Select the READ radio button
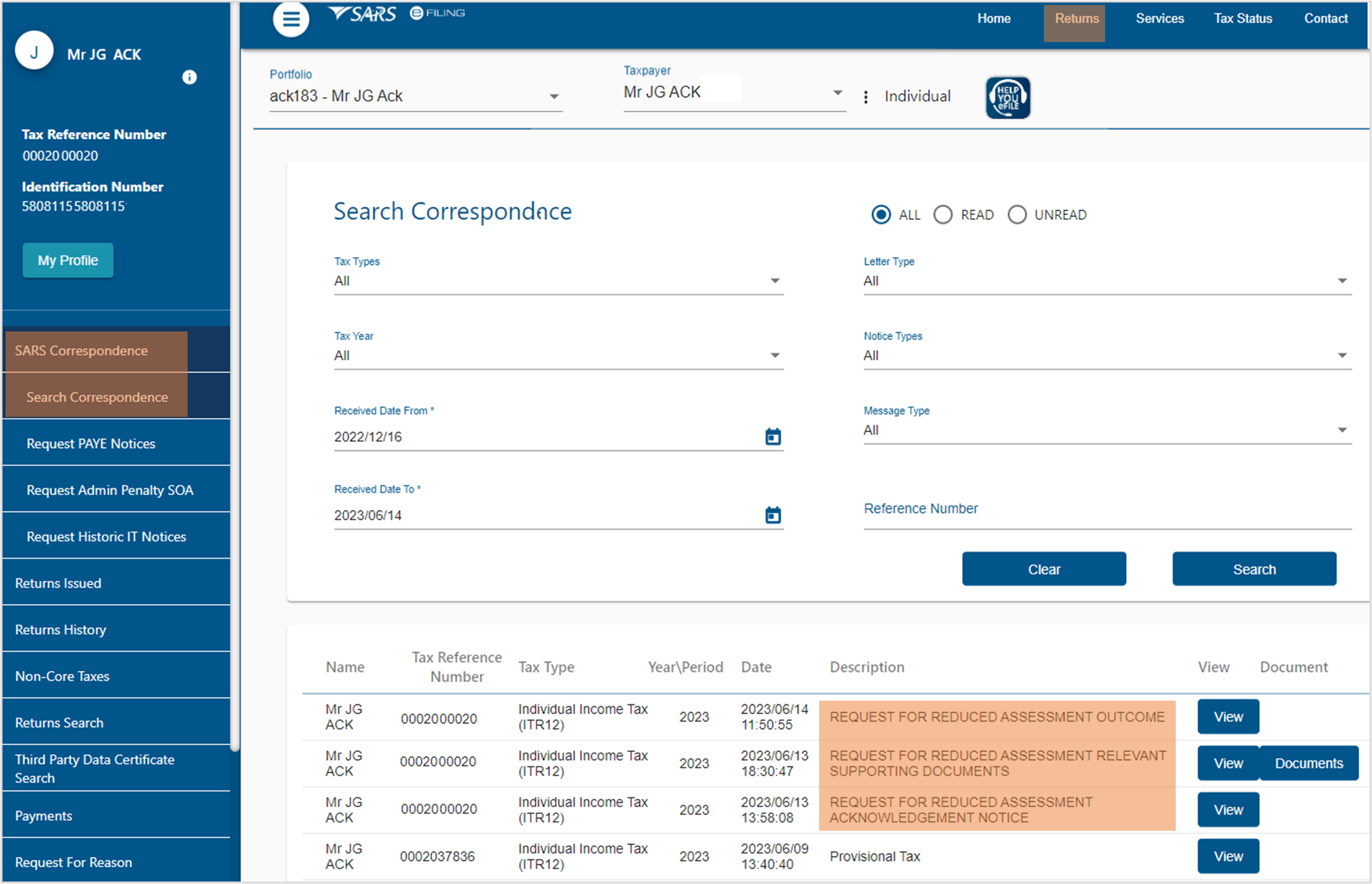1372x884 pixels. tap(943, 215)
